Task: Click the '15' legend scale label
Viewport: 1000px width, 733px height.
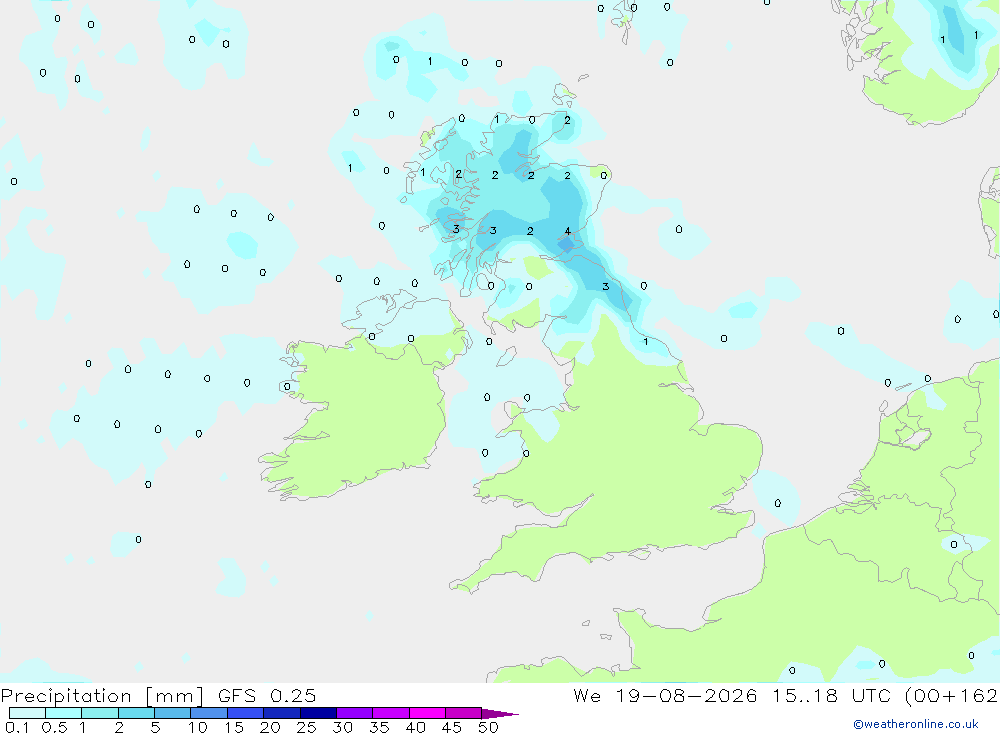Action: (x=234, y=727)
